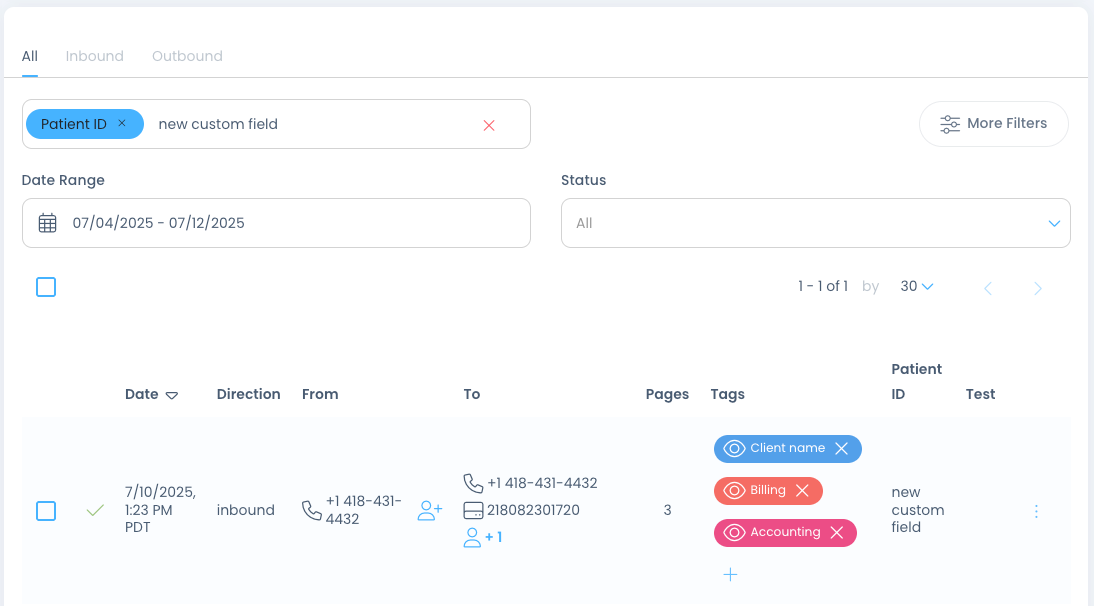Remove the Client name tag
The image size is (1094, 606).
tap(841, 449)
